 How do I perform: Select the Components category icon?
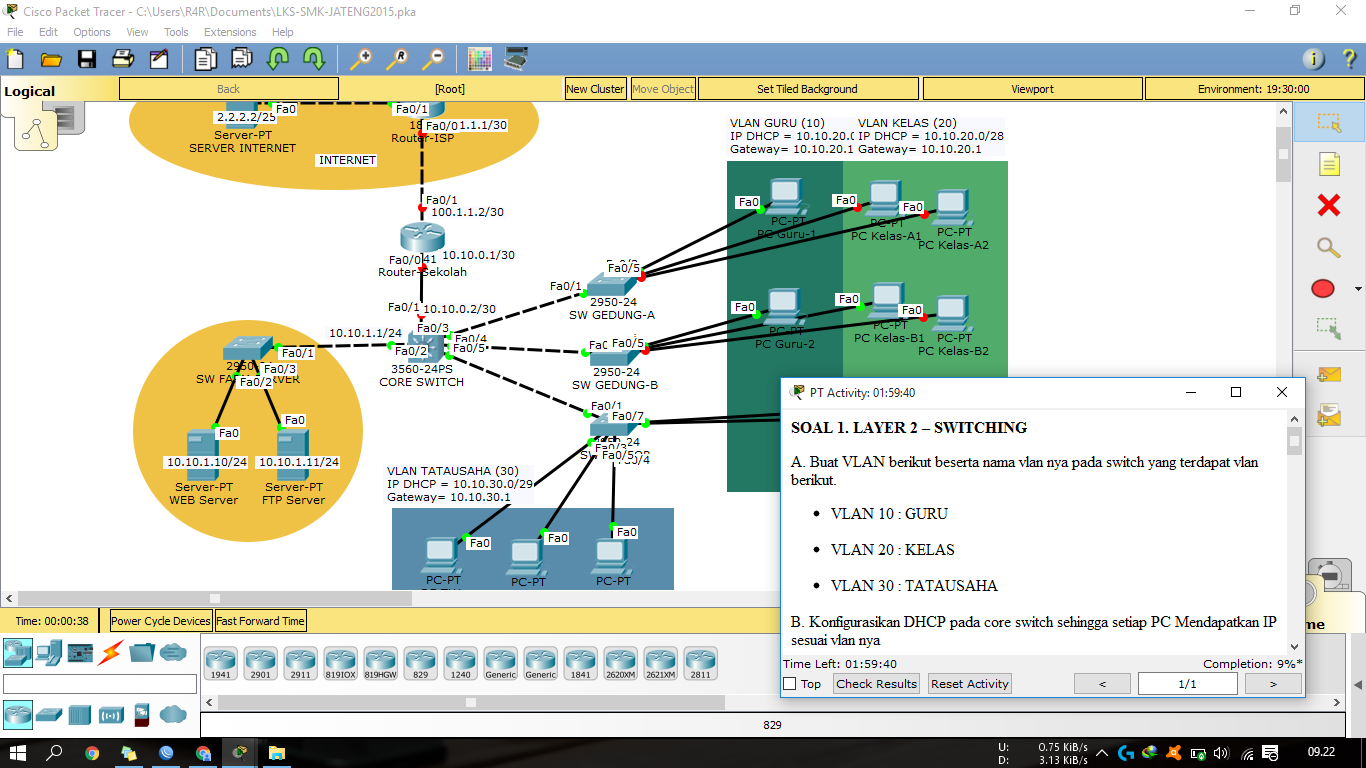click(x=80, y=653)
